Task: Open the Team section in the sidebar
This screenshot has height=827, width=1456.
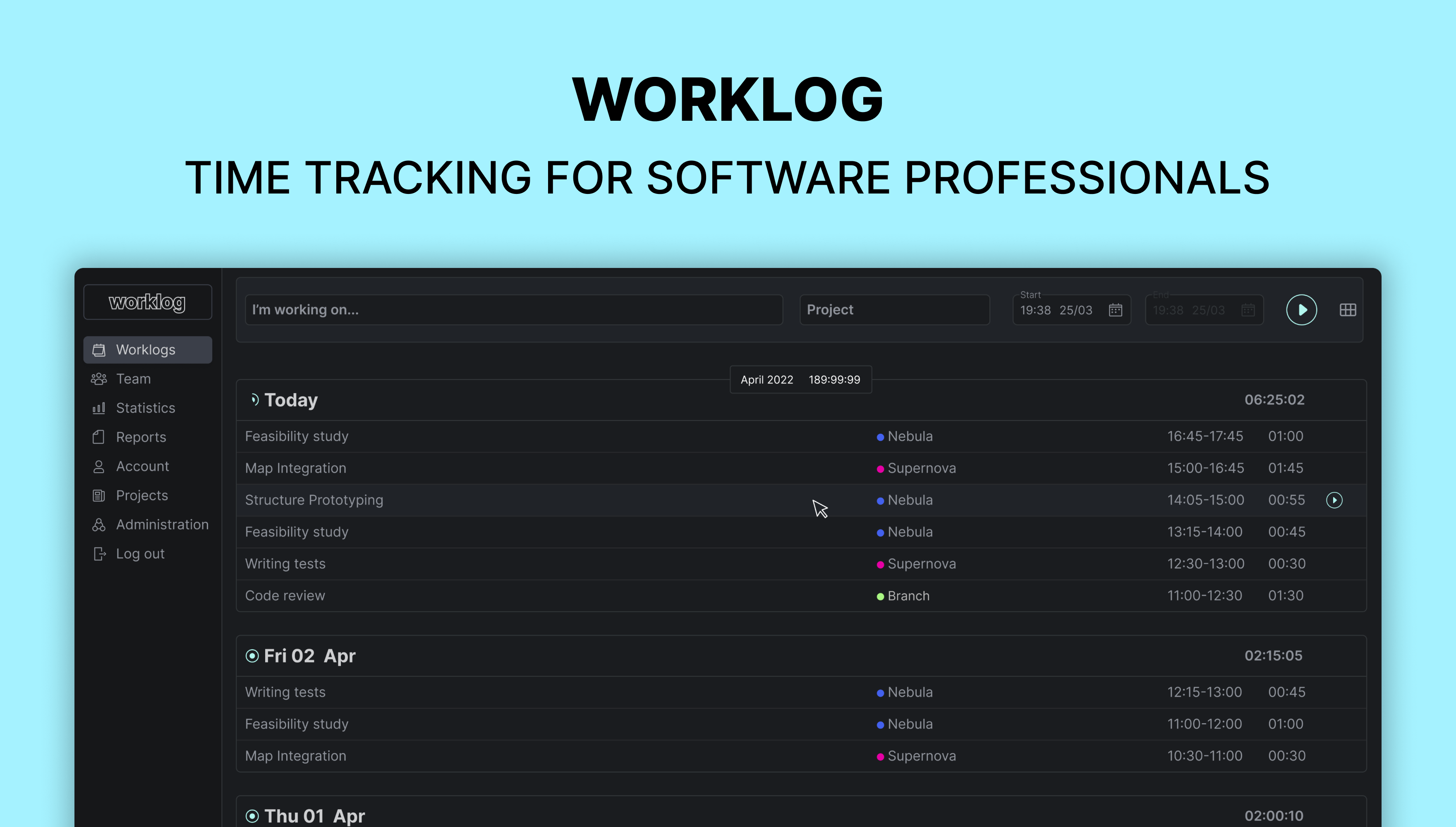Action: point(133,379)
